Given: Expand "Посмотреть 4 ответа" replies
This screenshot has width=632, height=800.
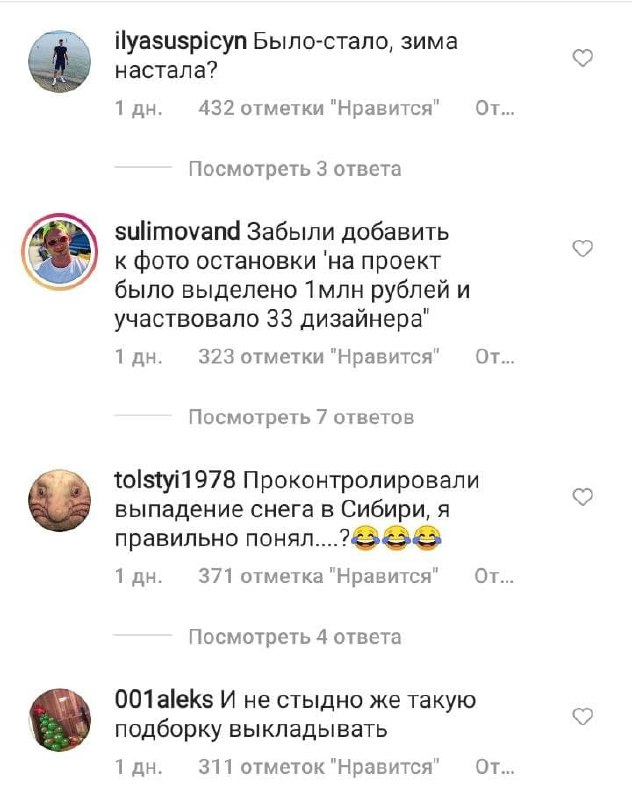Looking at the screenshot, I should click(295, 637).
